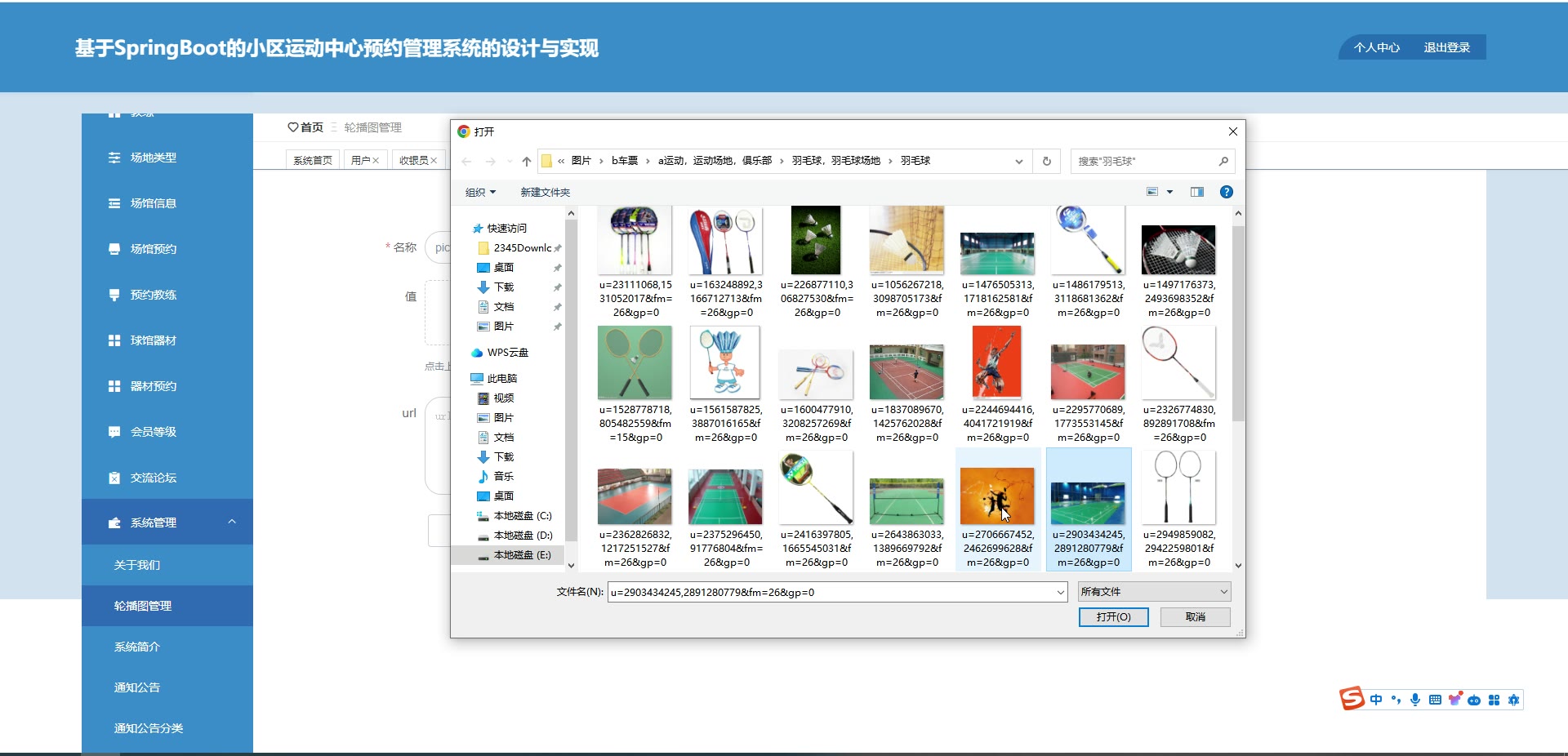Click the 打开(O) button
The height and width of the screenshot is (756, 1568).
pyautogui.click(x=1113, y=617)
